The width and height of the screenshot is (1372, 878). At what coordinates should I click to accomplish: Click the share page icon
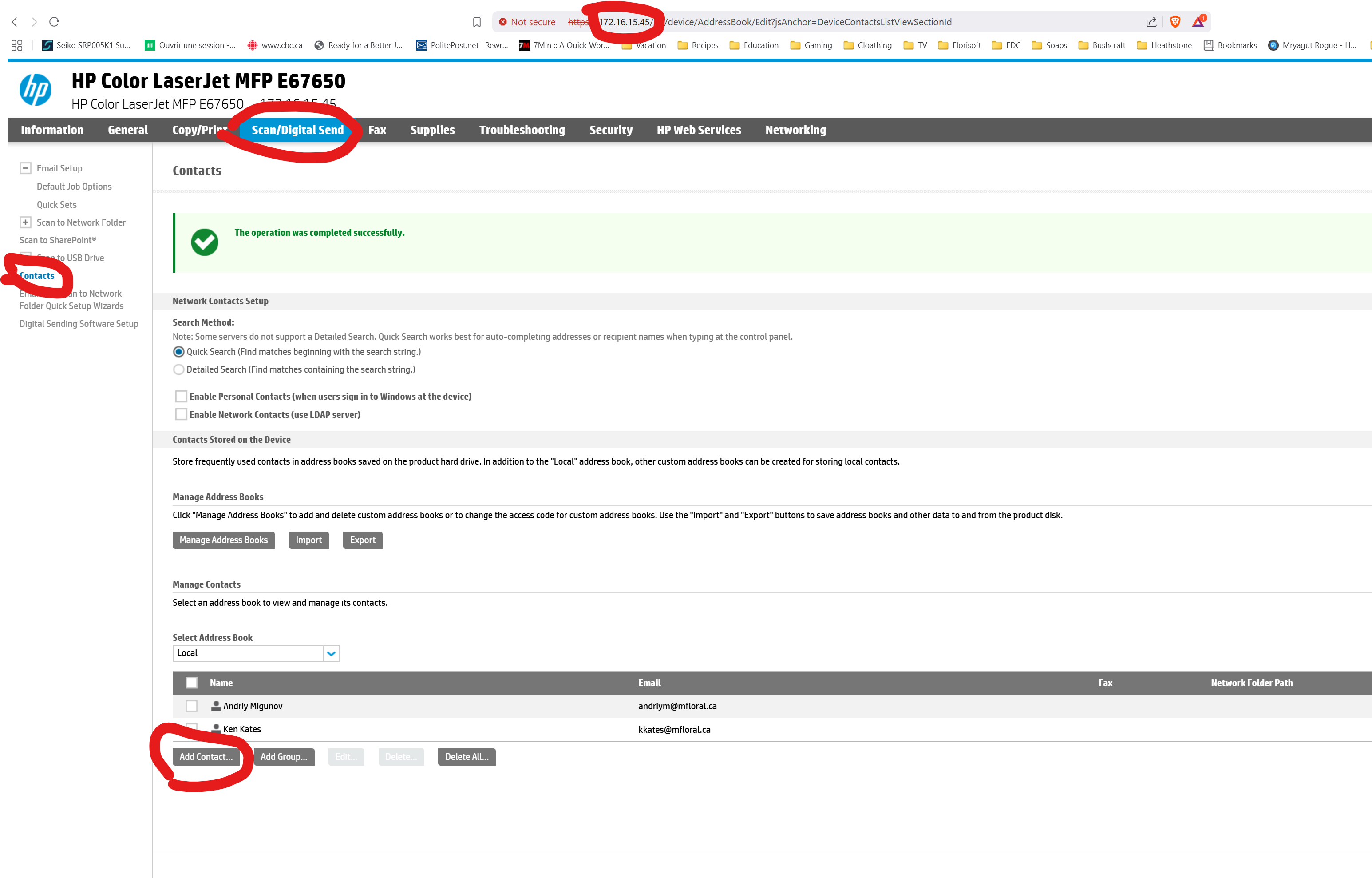pyautogui.click(x=1151, y=22)
